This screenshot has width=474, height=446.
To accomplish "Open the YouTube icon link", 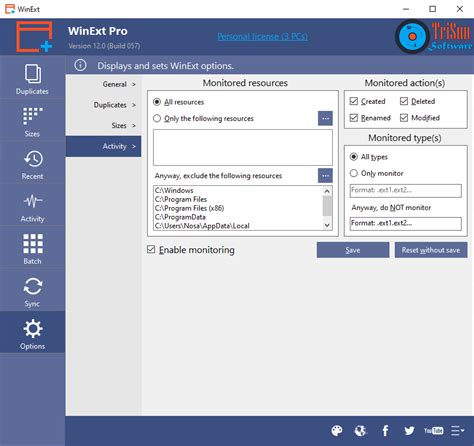I will (433, 431).
